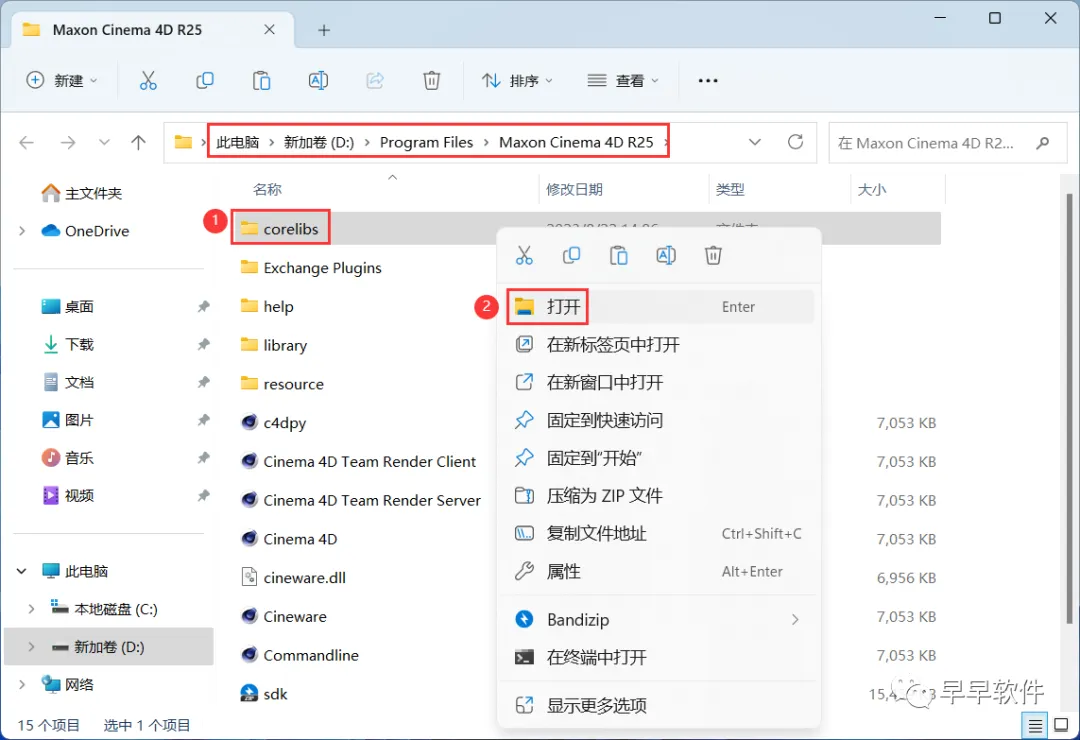1080x740 pixels.
Task: Go back with the left arrow
Action: point(27,143)
